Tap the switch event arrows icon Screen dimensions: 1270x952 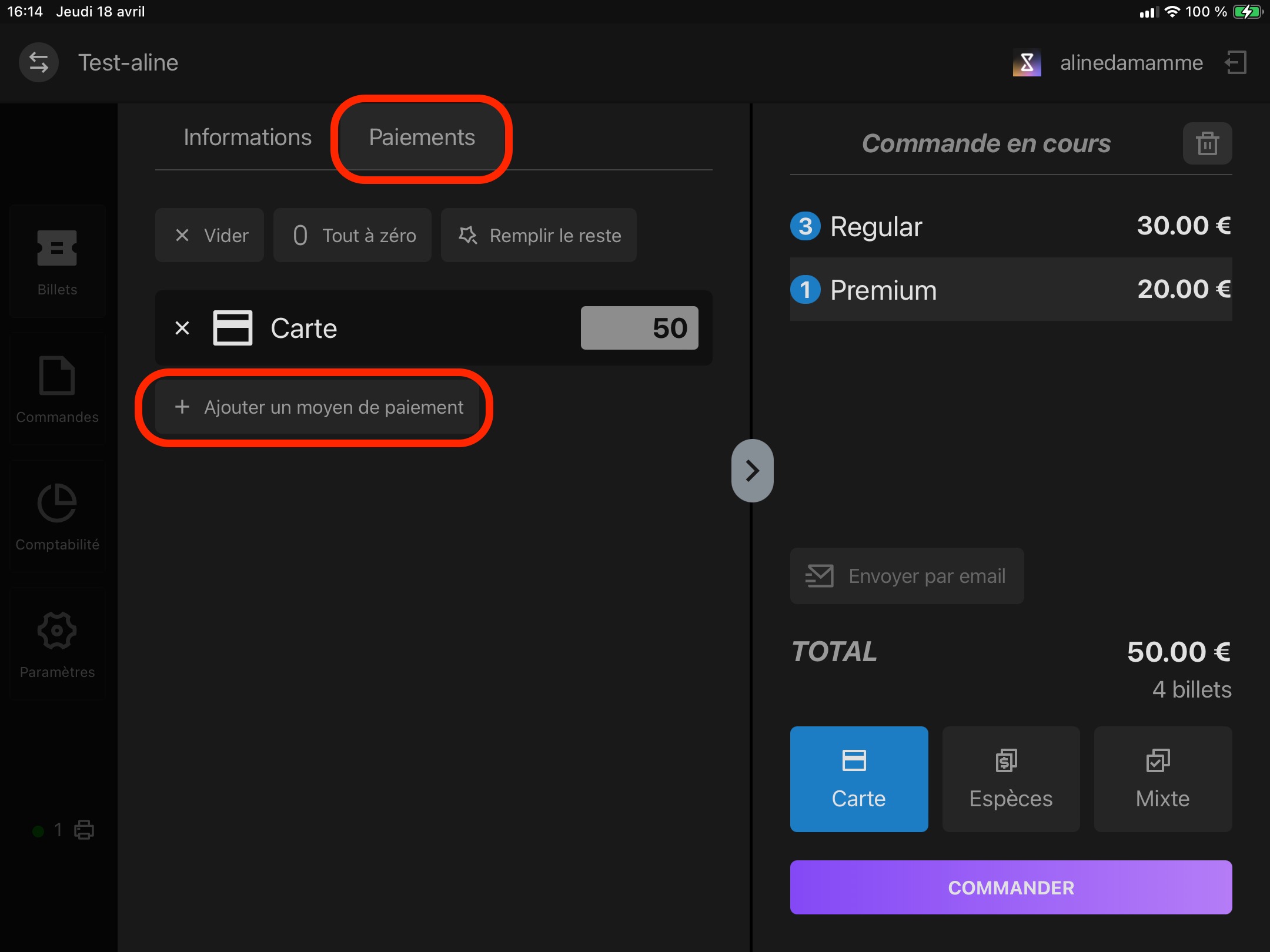(39, 62)
